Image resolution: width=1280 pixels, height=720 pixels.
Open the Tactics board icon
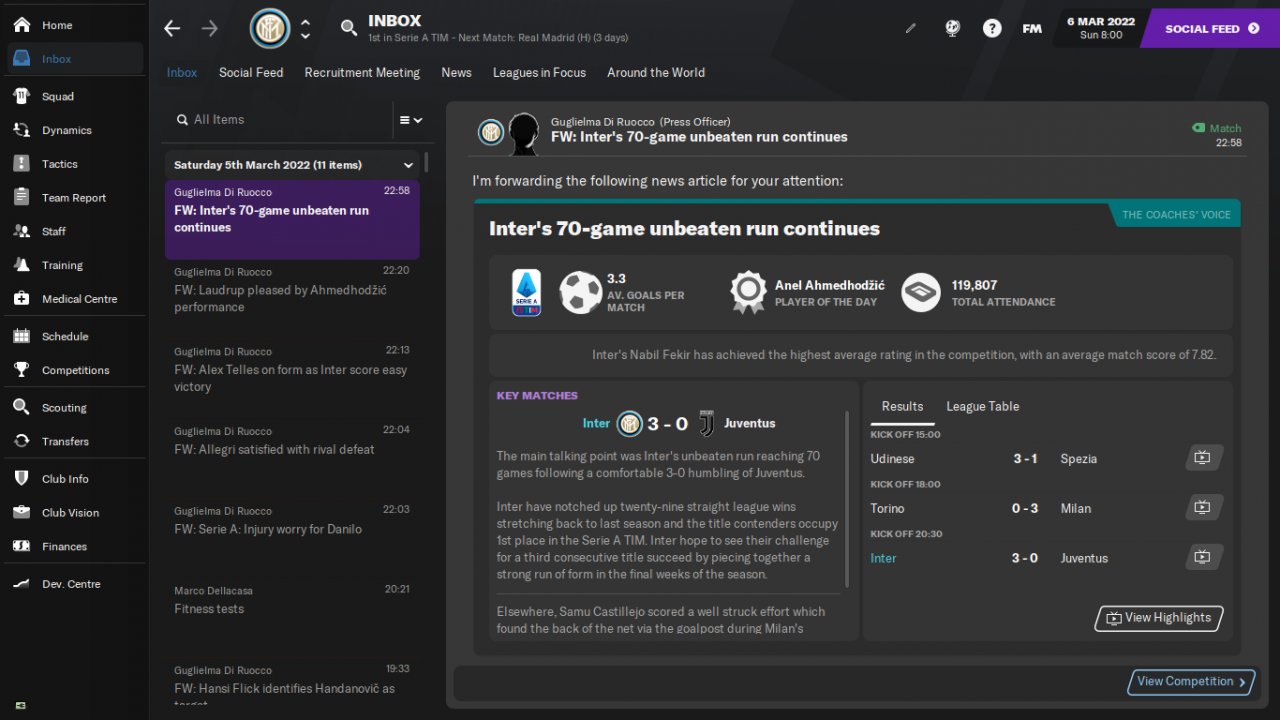(x=21, y=164)
